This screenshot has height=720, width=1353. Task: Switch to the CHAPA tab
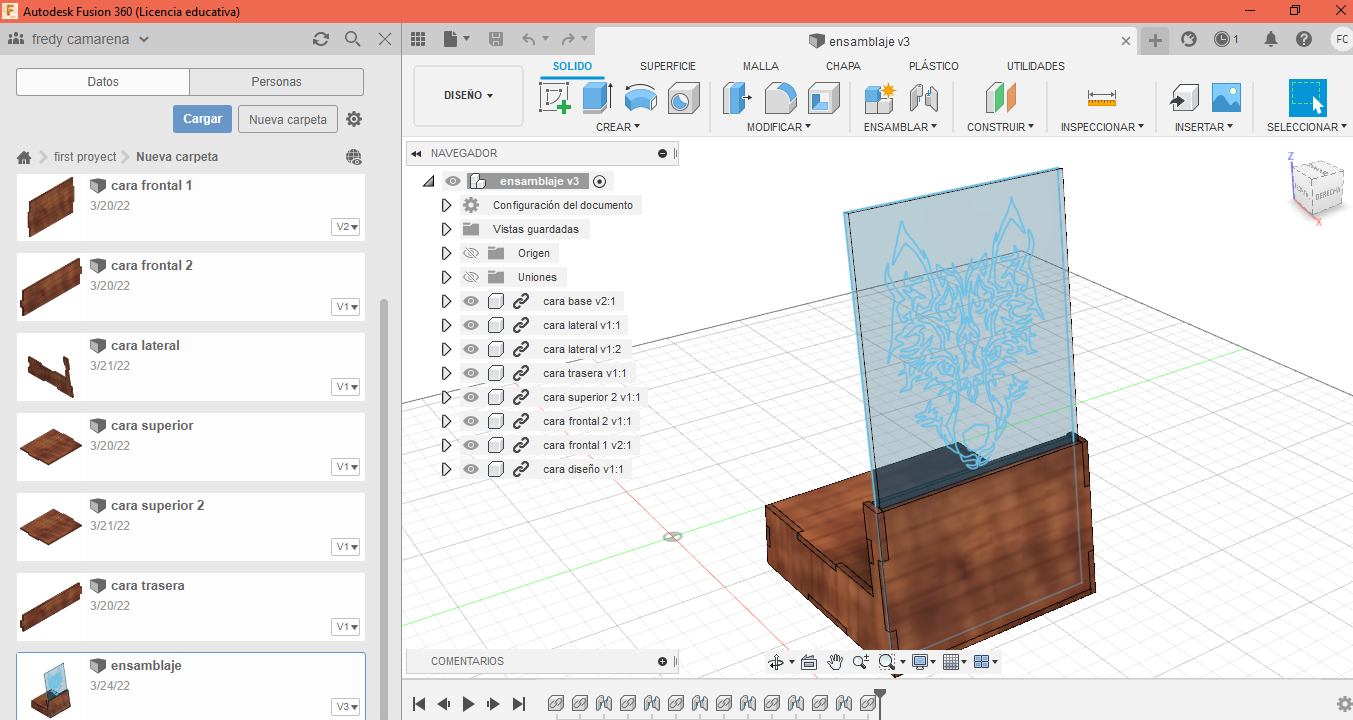pos(843,66)
